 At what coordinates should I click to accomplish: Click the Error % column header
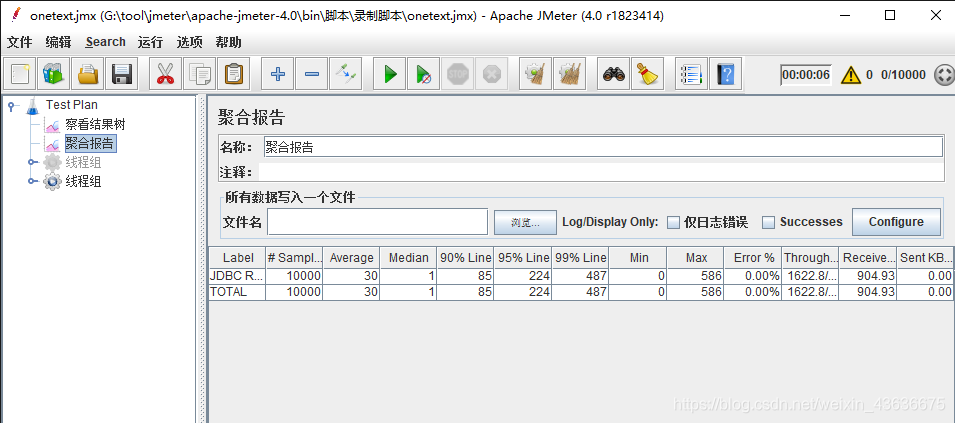tap(753, 257)
